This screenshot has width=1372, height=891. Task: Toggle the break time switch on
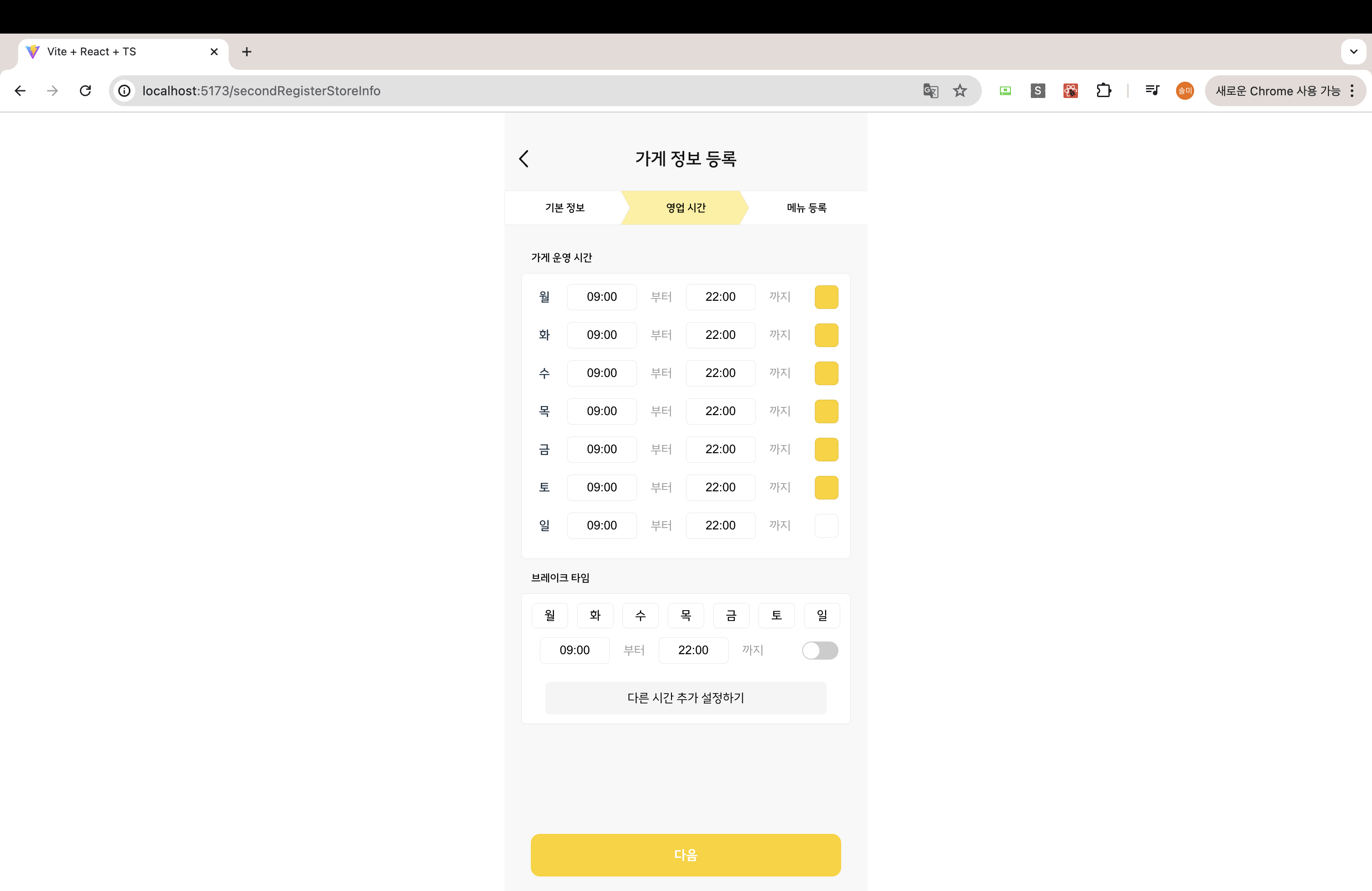820,650
